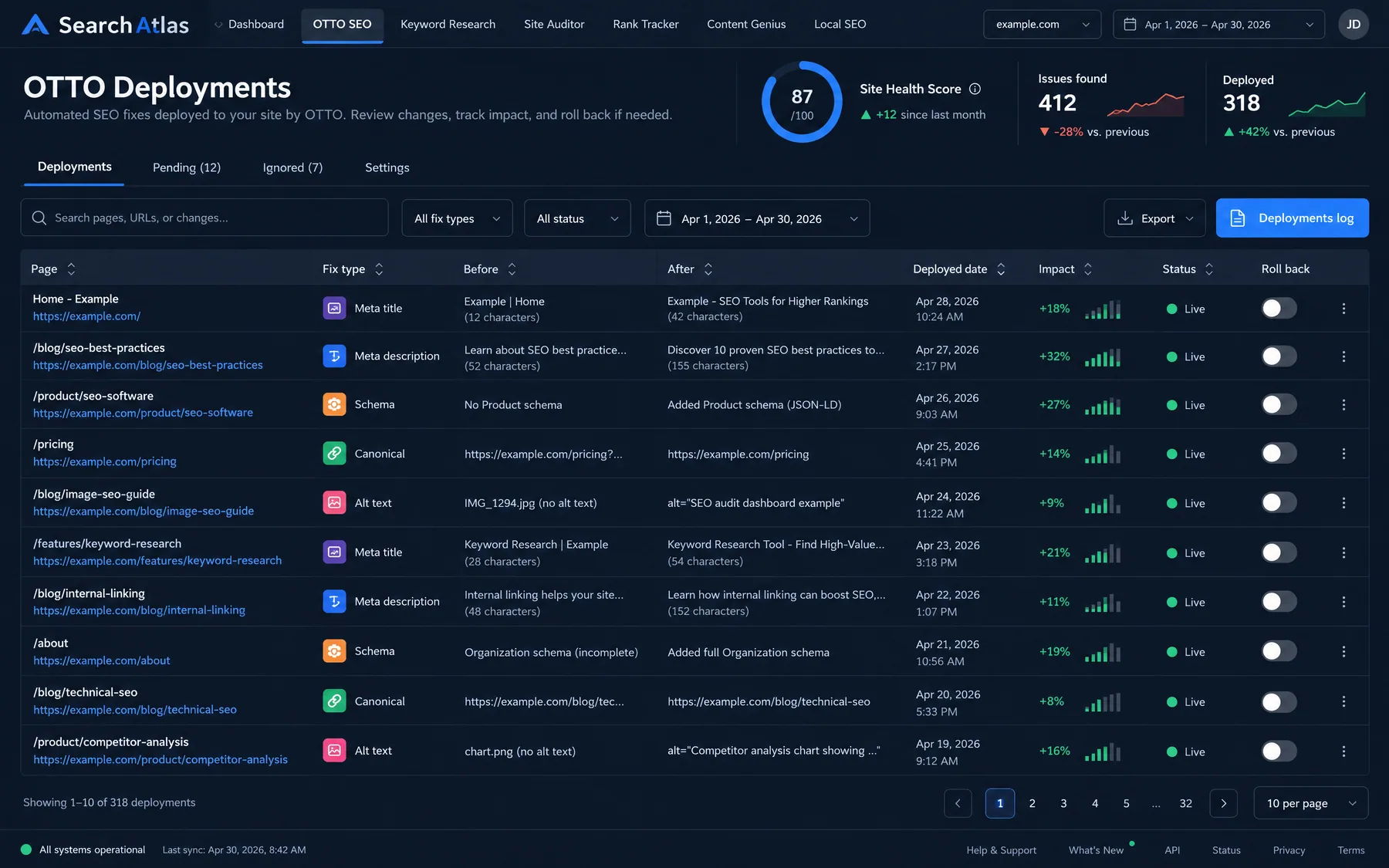1389x868 pixels.
Task: Click the Canonical icon in /pricing row
Action: click(x=334, y=453)
